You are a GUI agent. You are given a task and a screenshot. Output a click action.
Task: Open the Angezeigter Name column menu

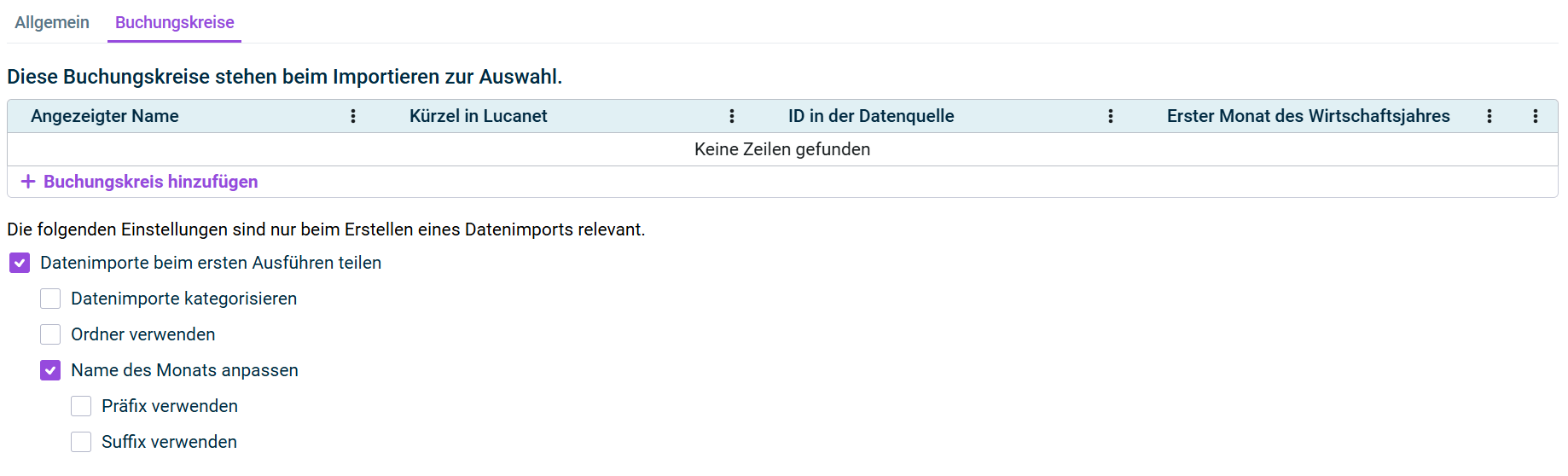coord(353,116)
